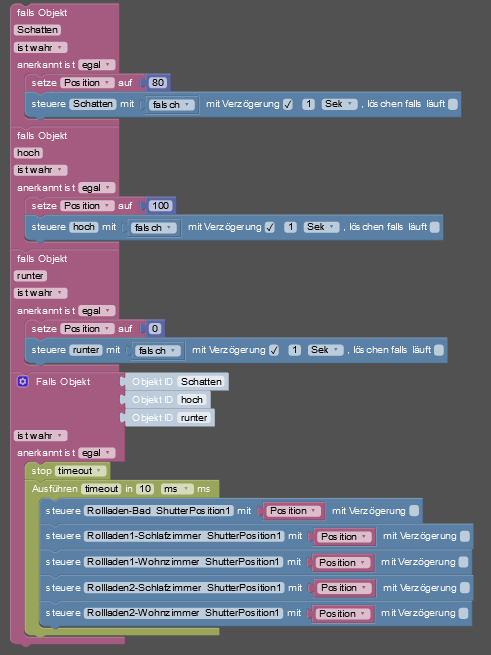Image resolution: width=491 pixels, height=655 pixels.
Task: Toggle 'mit Verzögerung' checkbox in steuere hoch row
Action: tap(270, 227)
